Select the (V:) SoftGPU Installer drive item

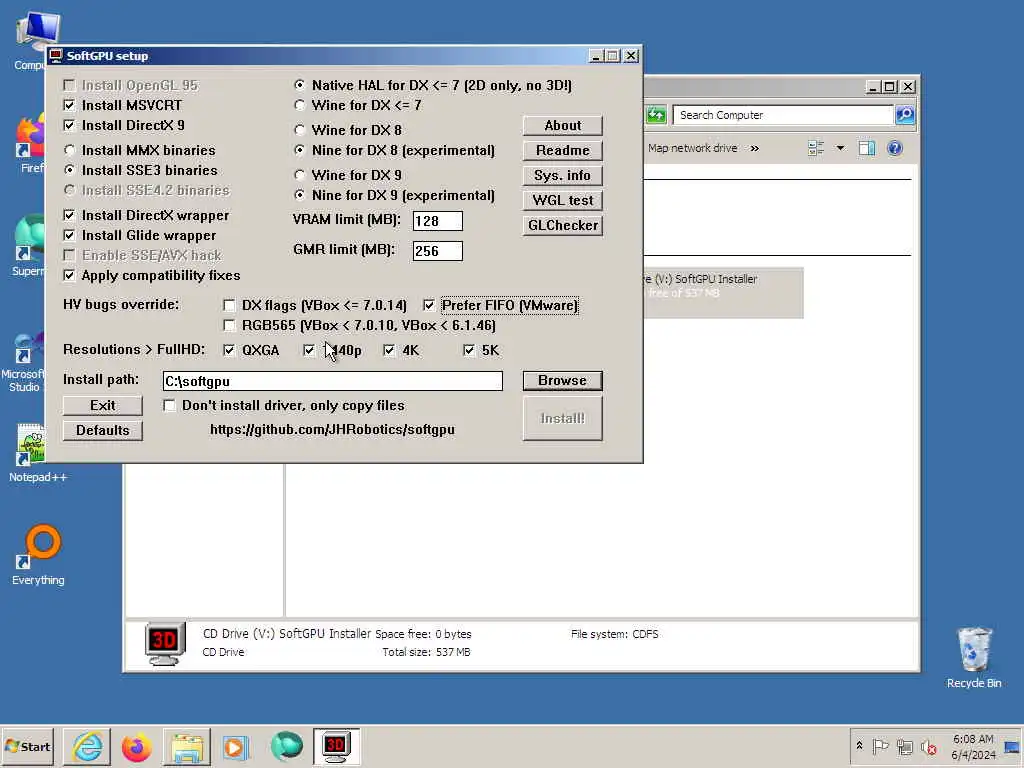(723, 293)
